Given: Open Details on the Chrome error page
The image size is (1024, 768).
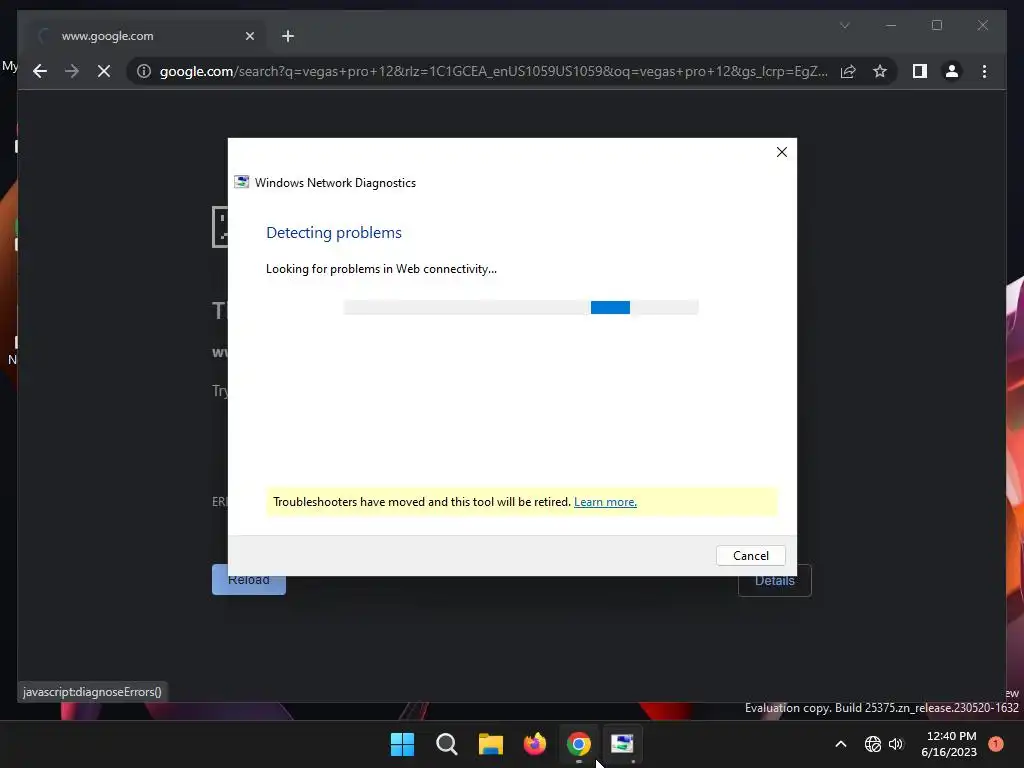Looking at the screenshot, I should click(775, 581).
